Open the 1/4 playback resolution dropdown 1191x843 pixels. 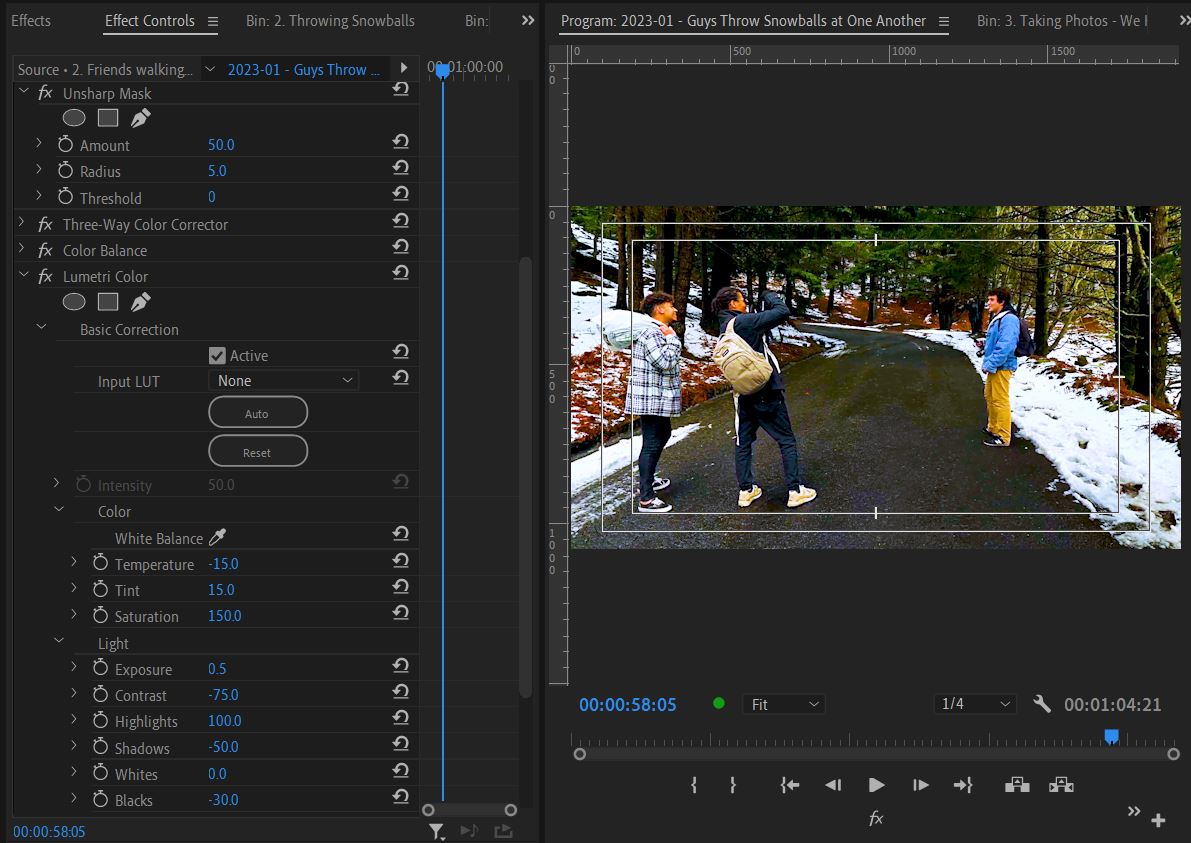(975, 704)
